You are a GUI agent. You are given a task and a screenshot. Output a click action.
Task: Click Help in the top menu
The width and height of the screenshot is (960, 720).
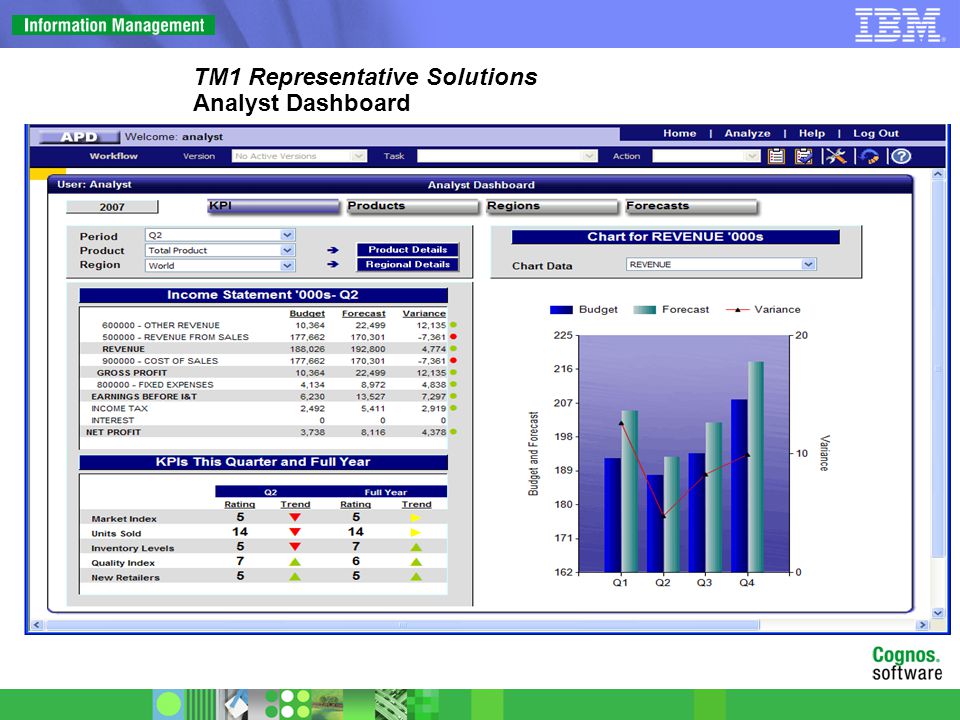(x=812, y=133)
